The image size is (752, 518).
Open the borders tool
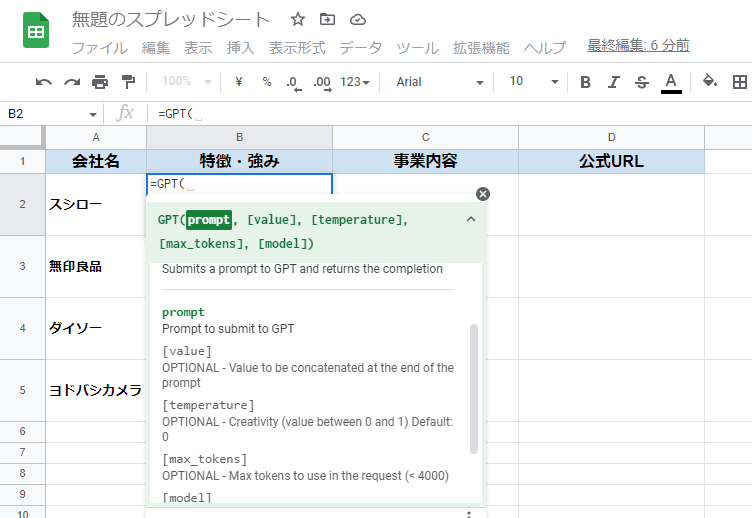[740, 82]
